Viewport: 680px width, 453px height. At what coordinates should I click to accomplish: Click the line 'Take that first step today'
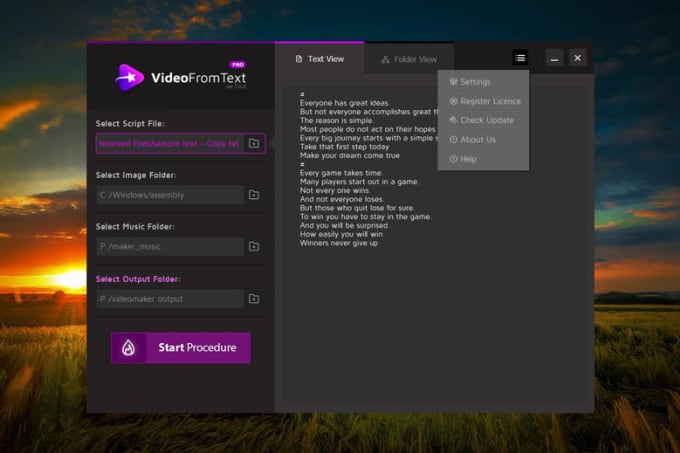[344, 147]
